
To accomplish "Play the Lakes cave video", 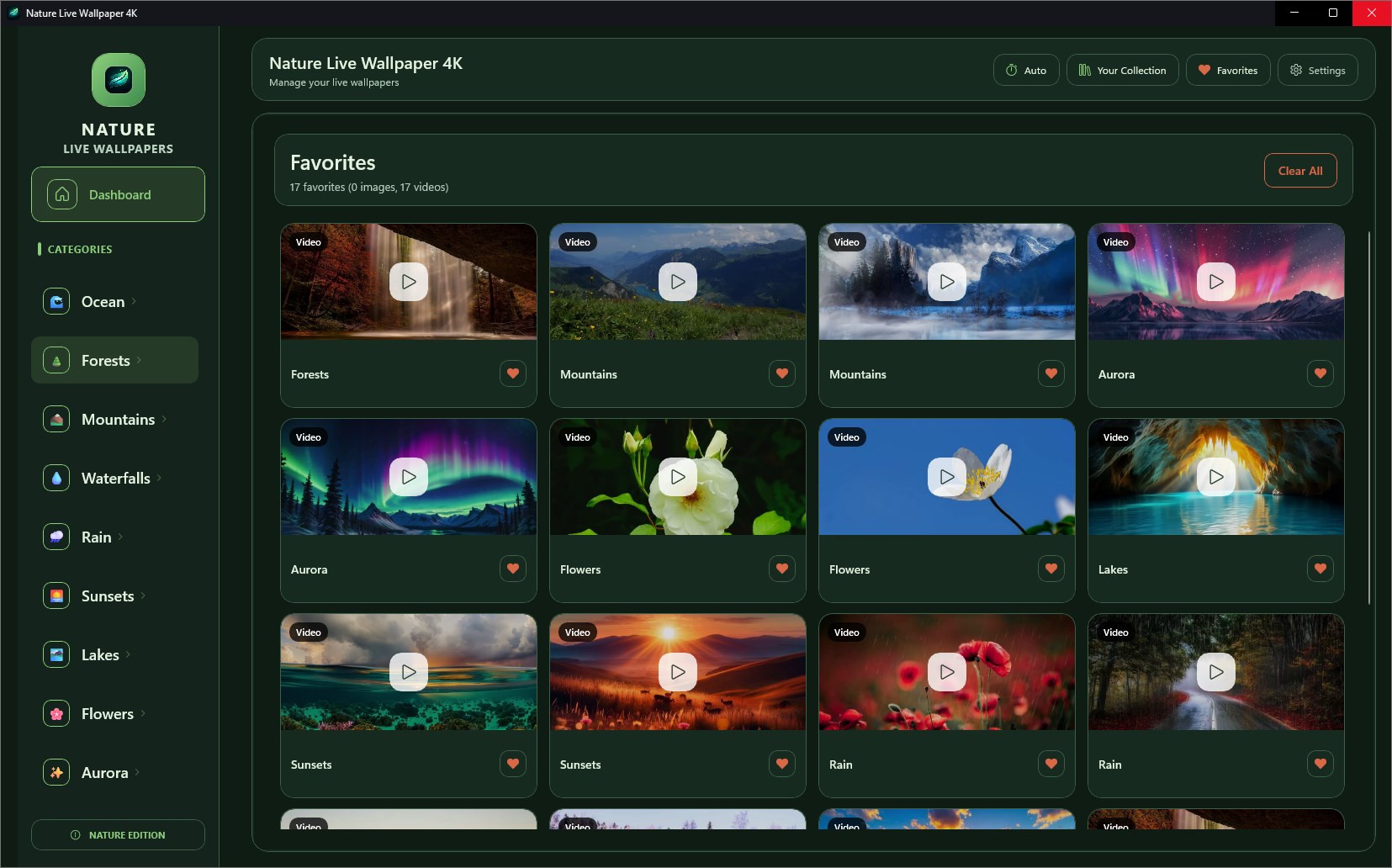I will click(1216, 477).
